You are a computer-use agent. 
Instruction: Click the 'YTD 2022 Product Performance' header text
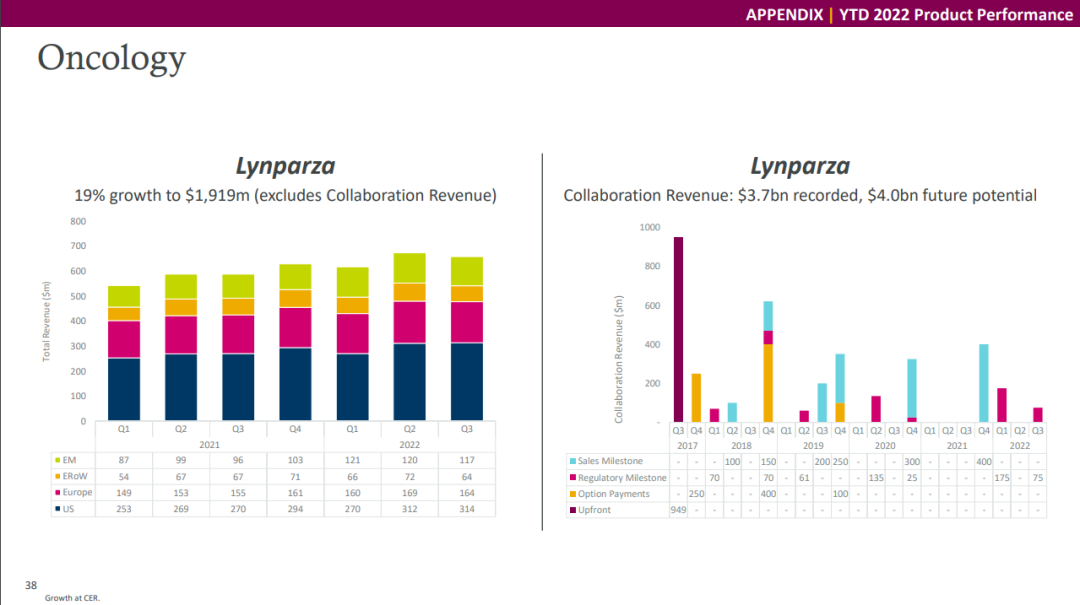(955, 14)
